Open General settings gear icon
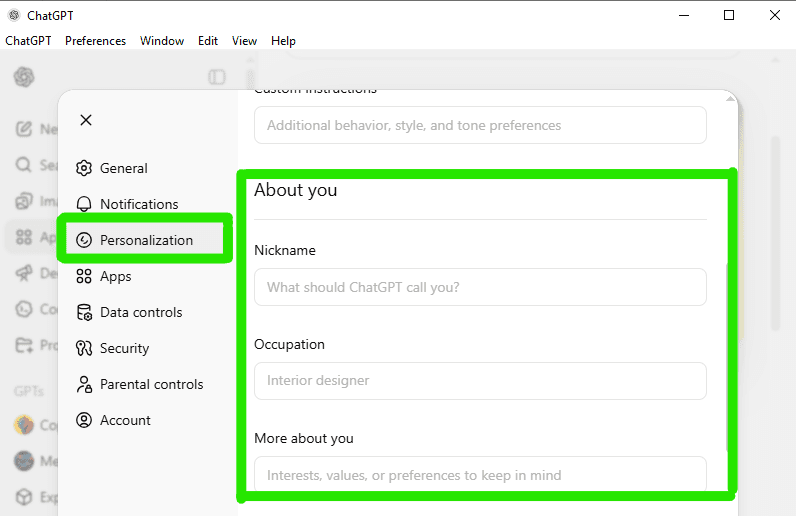 click(84, 168)
